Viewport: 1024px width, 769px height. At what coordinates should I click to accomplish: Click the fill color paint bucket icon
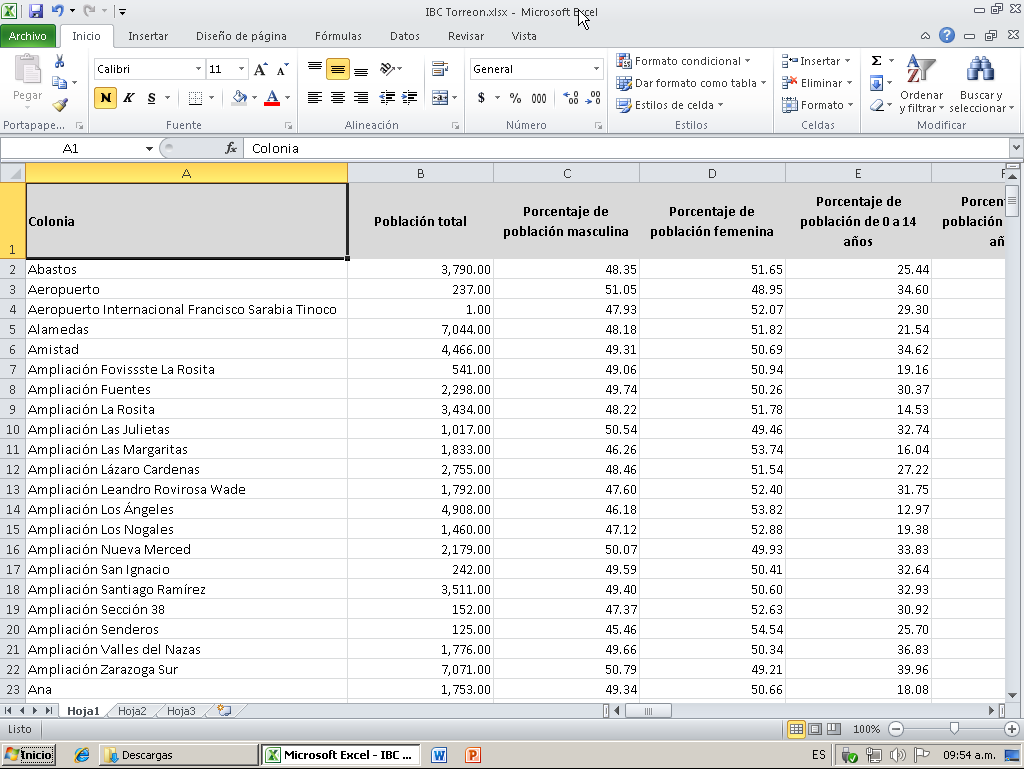(x=240, y=98)
